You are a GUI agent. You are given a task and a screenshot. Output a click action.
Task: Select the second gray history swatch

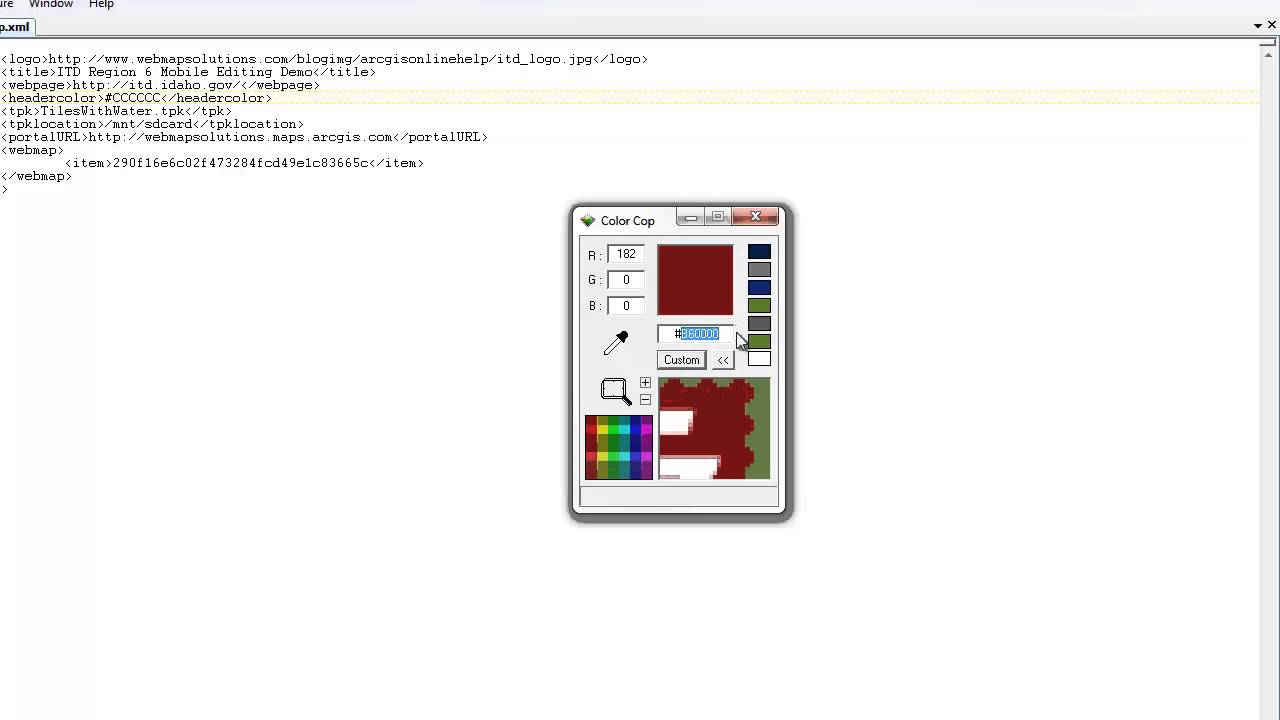click(x=760, y=270)
